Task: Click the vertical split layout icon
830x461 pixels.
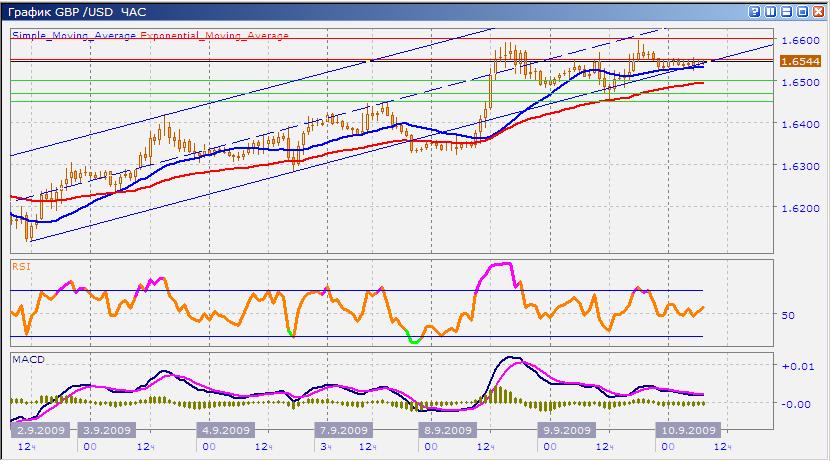Action: (771, 11)
